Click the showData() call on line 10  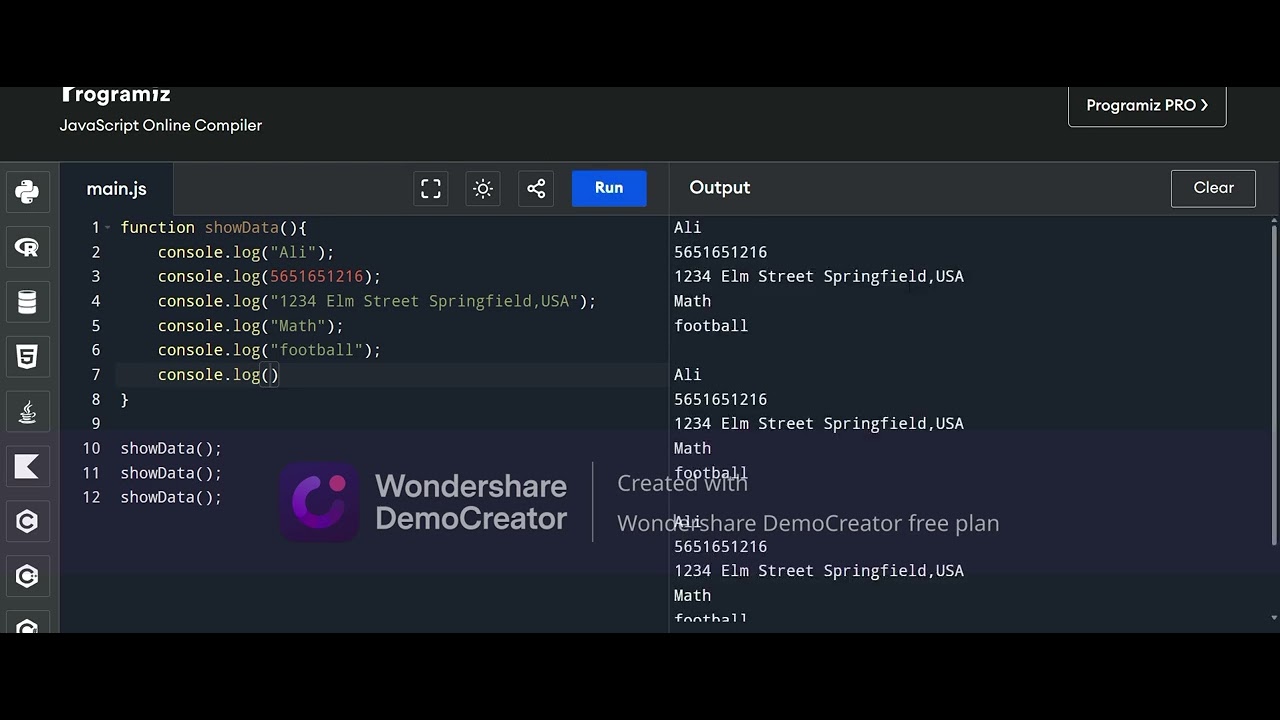point(171,448)
